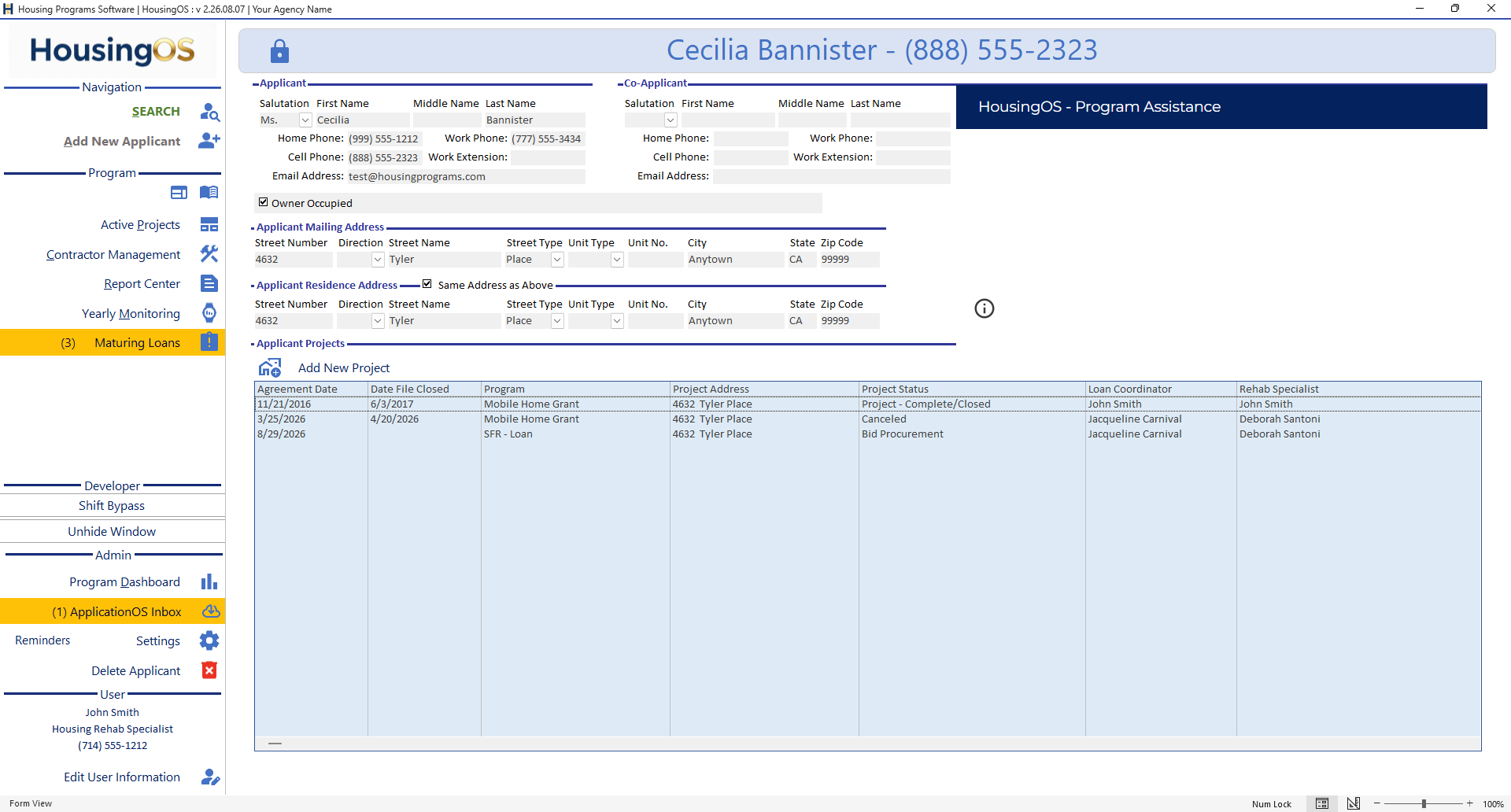Toggle Same Address as Above checkbox
Screen dimensions: 1511x812
click(427, 284)
